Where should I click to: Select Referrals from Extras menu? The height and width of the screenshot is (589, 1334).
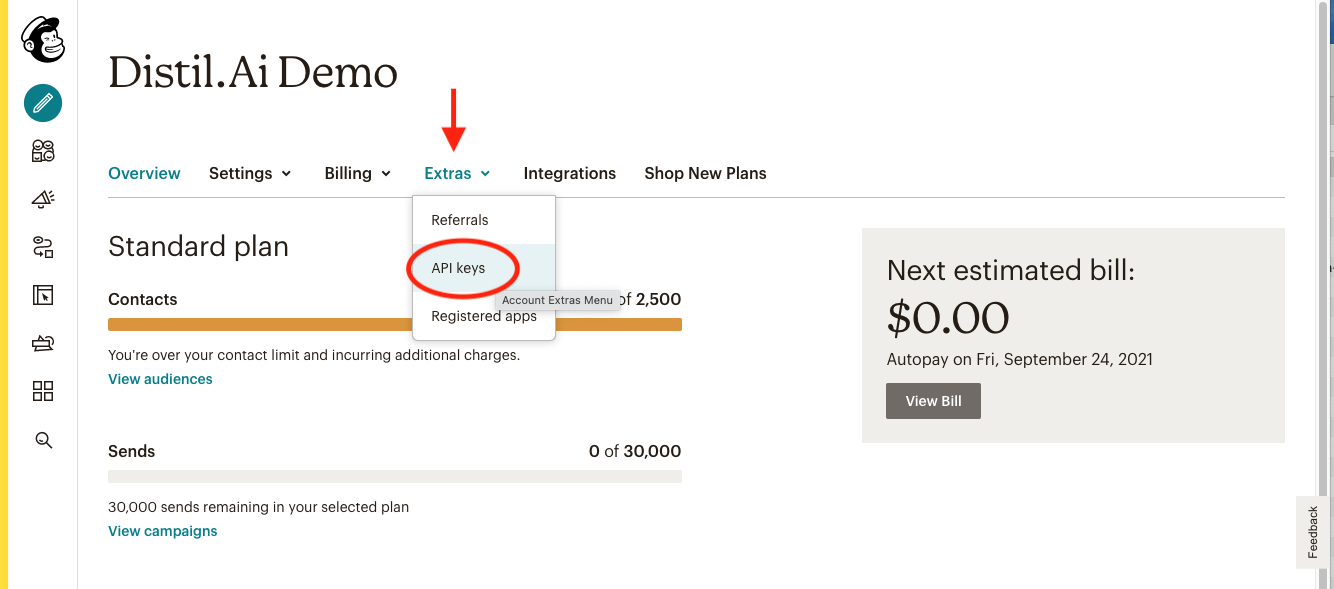click(460, 220)
